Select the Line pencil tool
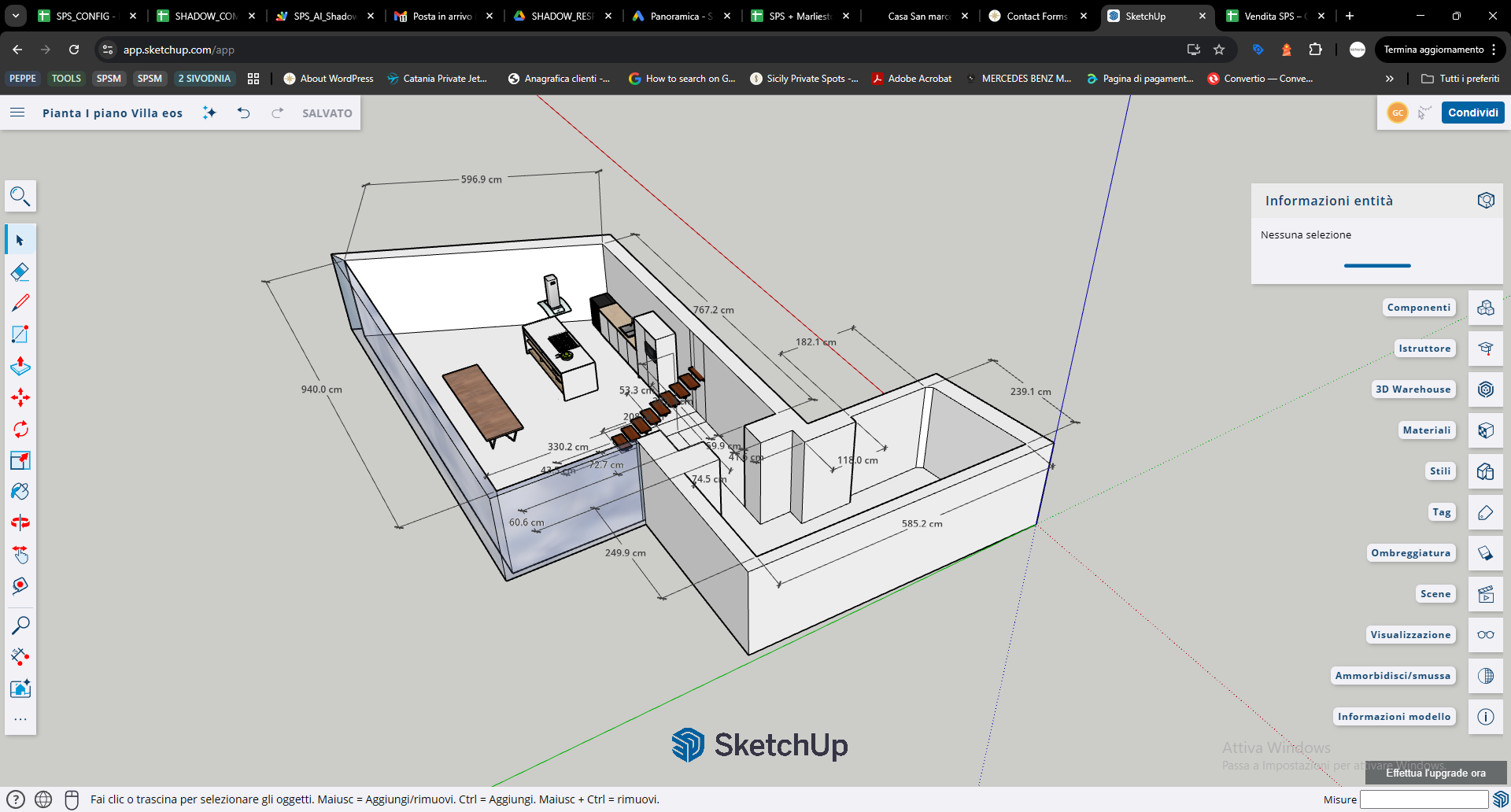This screenshot has height=812, width=1511. point(20,303)
